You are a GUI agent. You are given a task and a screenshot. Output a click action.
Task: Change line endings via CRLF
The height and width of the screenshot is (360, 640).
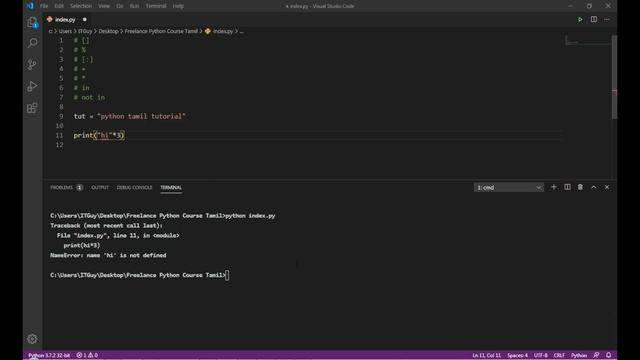(559, 355)
